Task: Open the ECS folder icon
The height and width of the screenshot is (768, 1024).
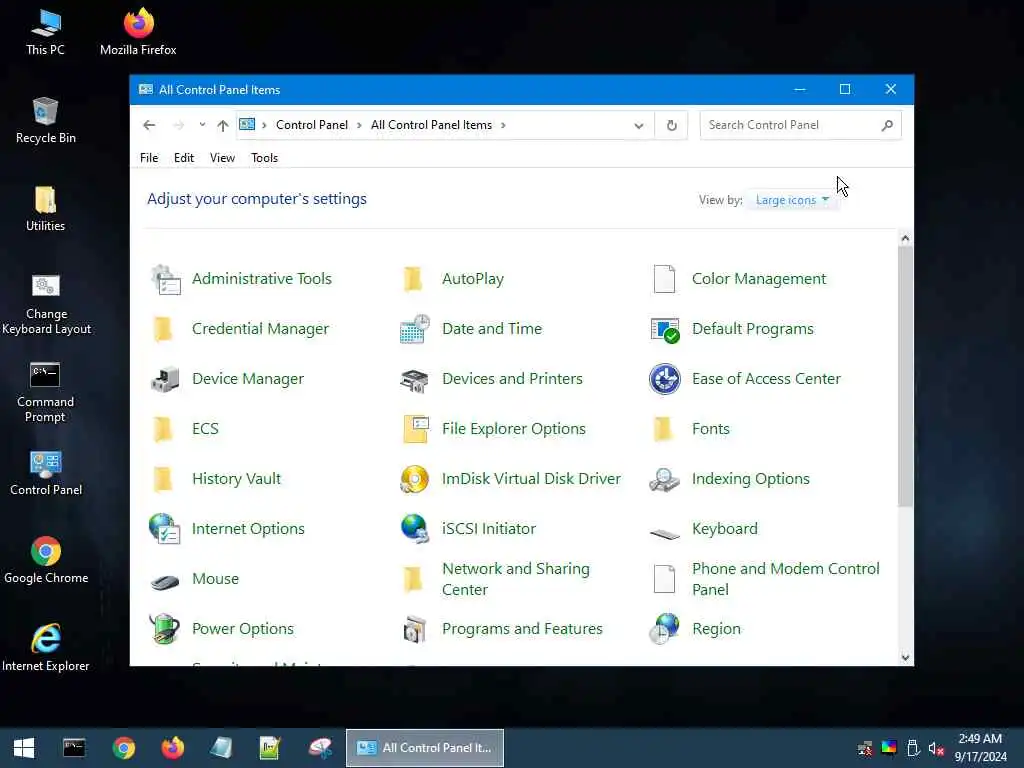Action: click(x=163, y=429)
